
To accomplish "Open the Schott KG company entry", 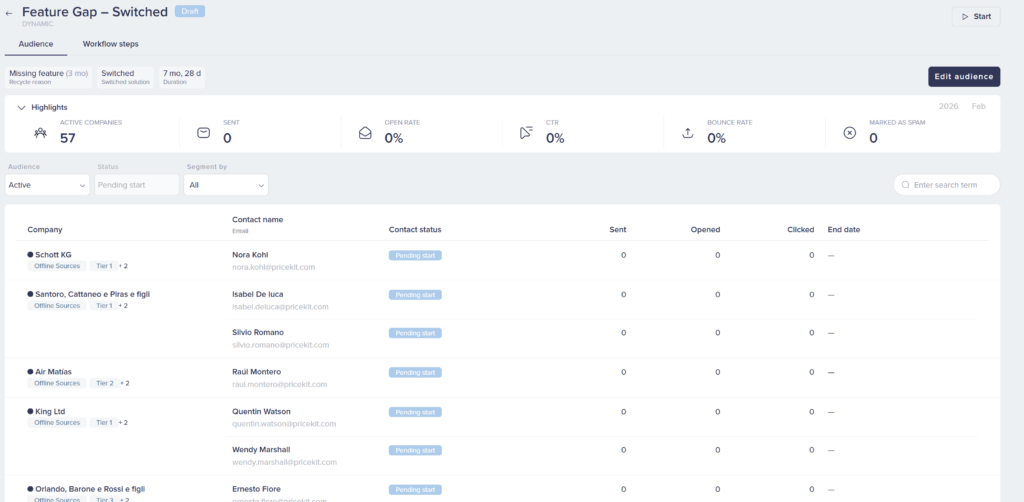I will tap(53, 255).
